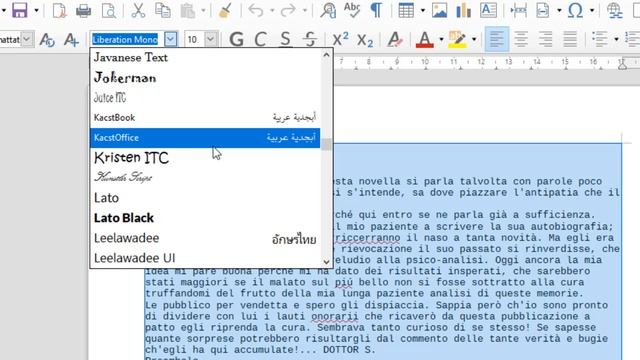Apply the red font color
Screen dimensions: 640x360
tap(424, 40)
